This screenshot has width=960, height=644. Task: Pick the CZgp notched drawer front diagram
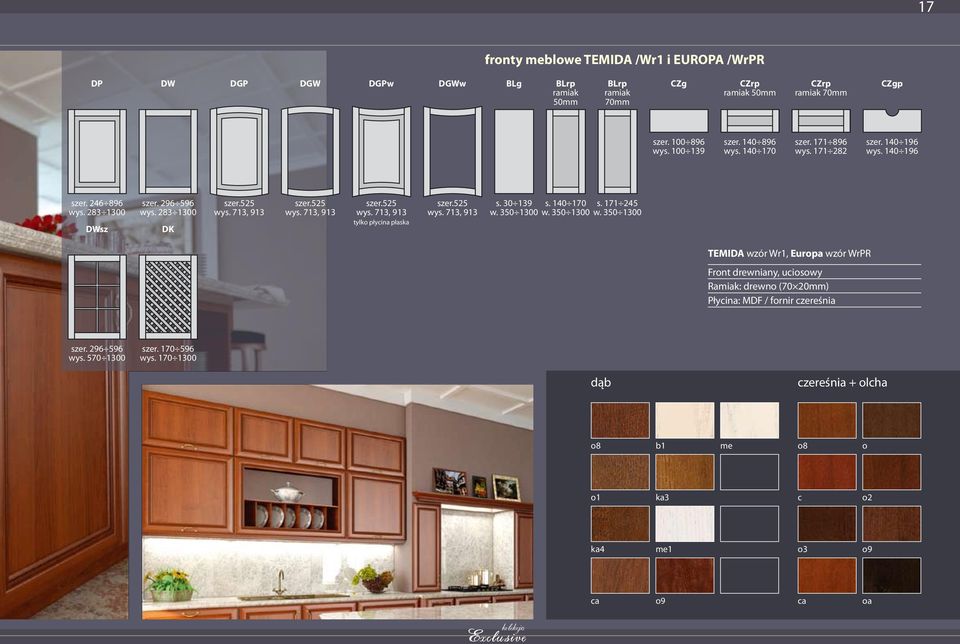[891, 121]
